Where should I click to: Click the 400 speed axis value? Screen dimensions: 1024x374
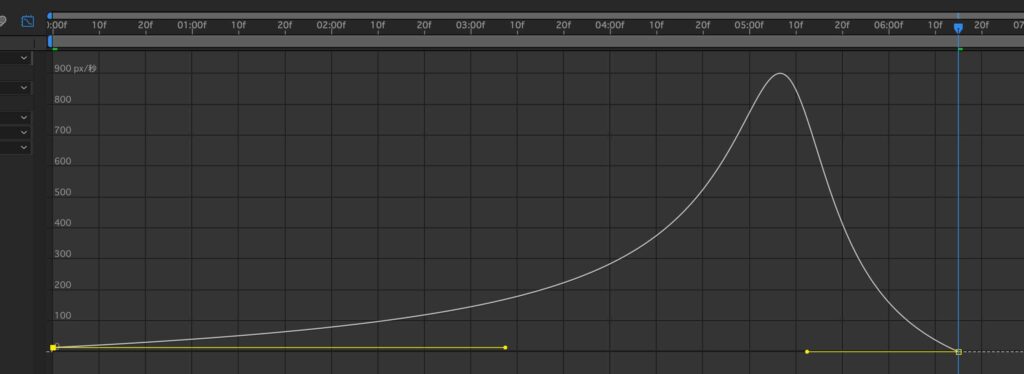click(63, 223)
